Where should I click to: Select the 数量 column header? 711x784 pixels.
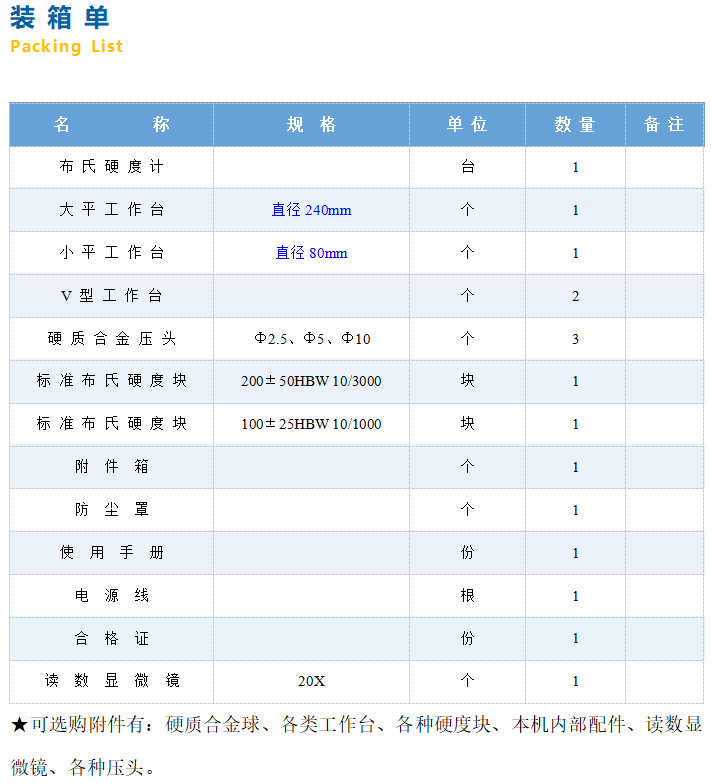(x=575, y=125)
